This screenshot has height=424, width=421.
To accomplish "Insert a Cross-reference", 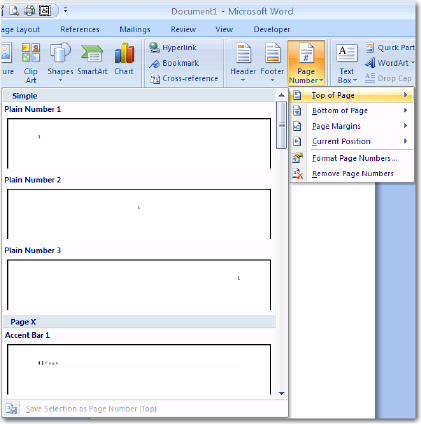I will point(184,79).
